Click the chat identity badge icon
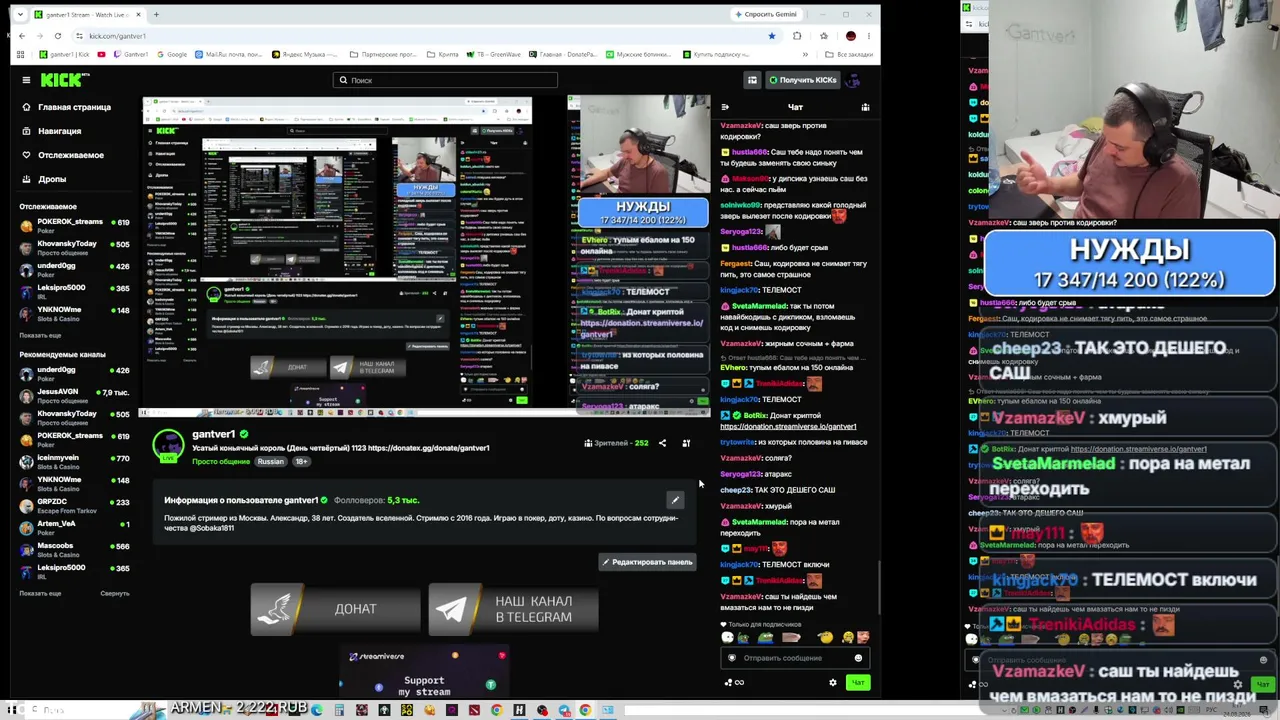This screenshot has width=1280, height=720. tap(732, 658)
